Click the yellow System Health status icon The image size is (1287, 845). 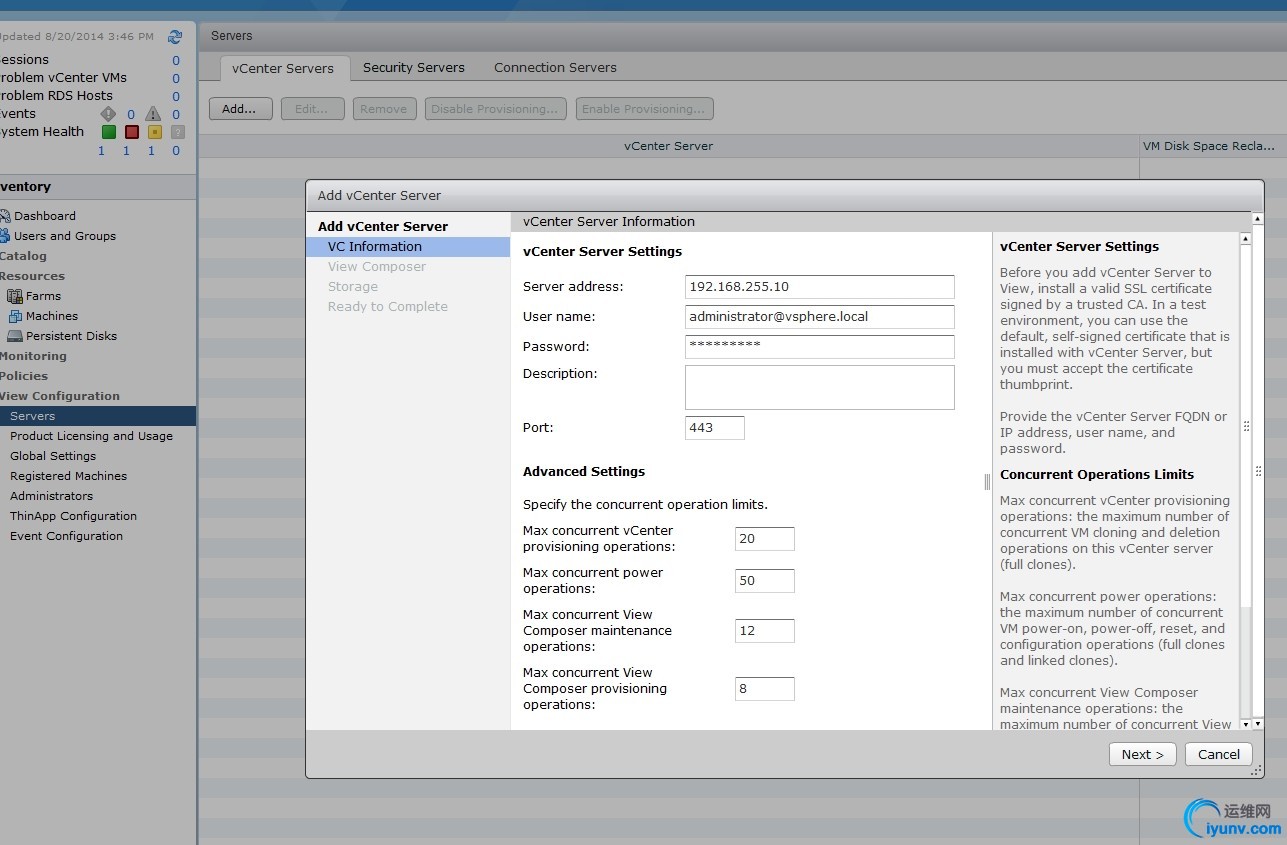click(155, 132)
